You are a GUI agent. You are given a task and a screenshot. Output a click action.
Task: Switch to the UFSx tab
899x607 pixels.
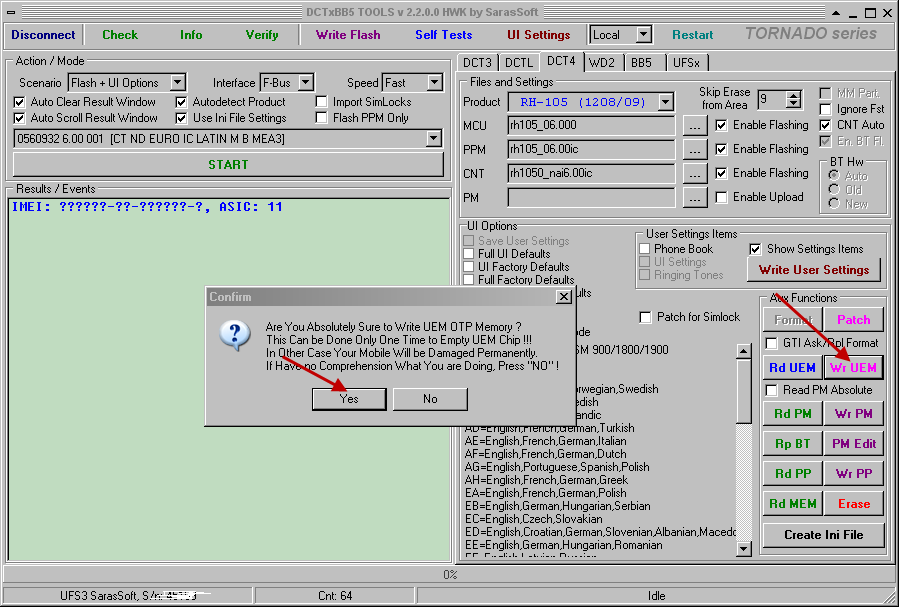pos(686,62)
